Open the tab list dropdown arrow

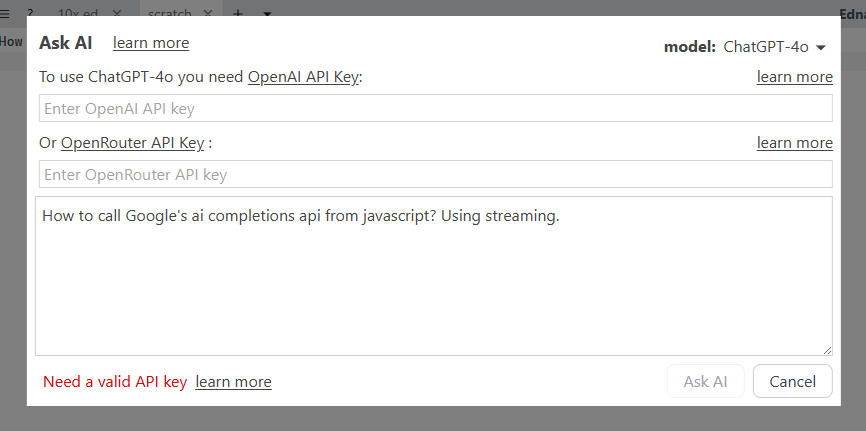click(x=267, y=13)
